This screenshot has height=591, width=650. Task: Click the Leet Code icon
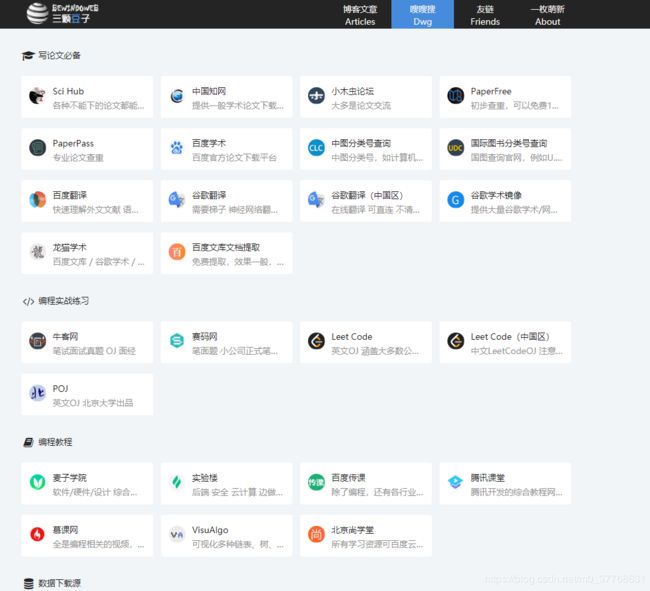316,341
